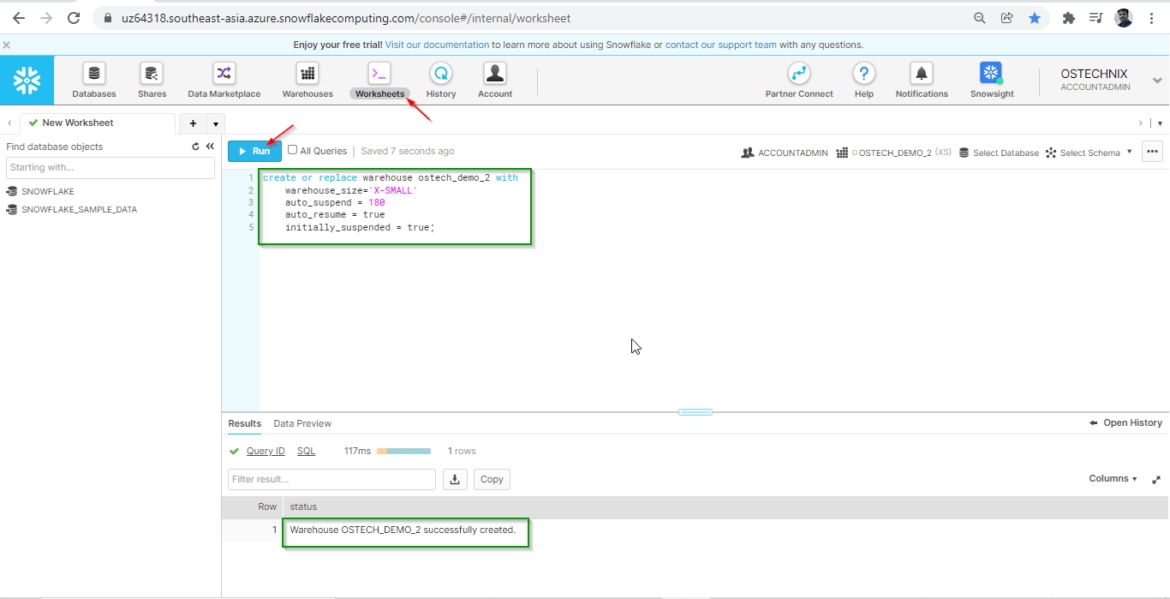Launch Snowsight interface
1170x599 pixels.
pyautogui.click(x=990, y=80)
